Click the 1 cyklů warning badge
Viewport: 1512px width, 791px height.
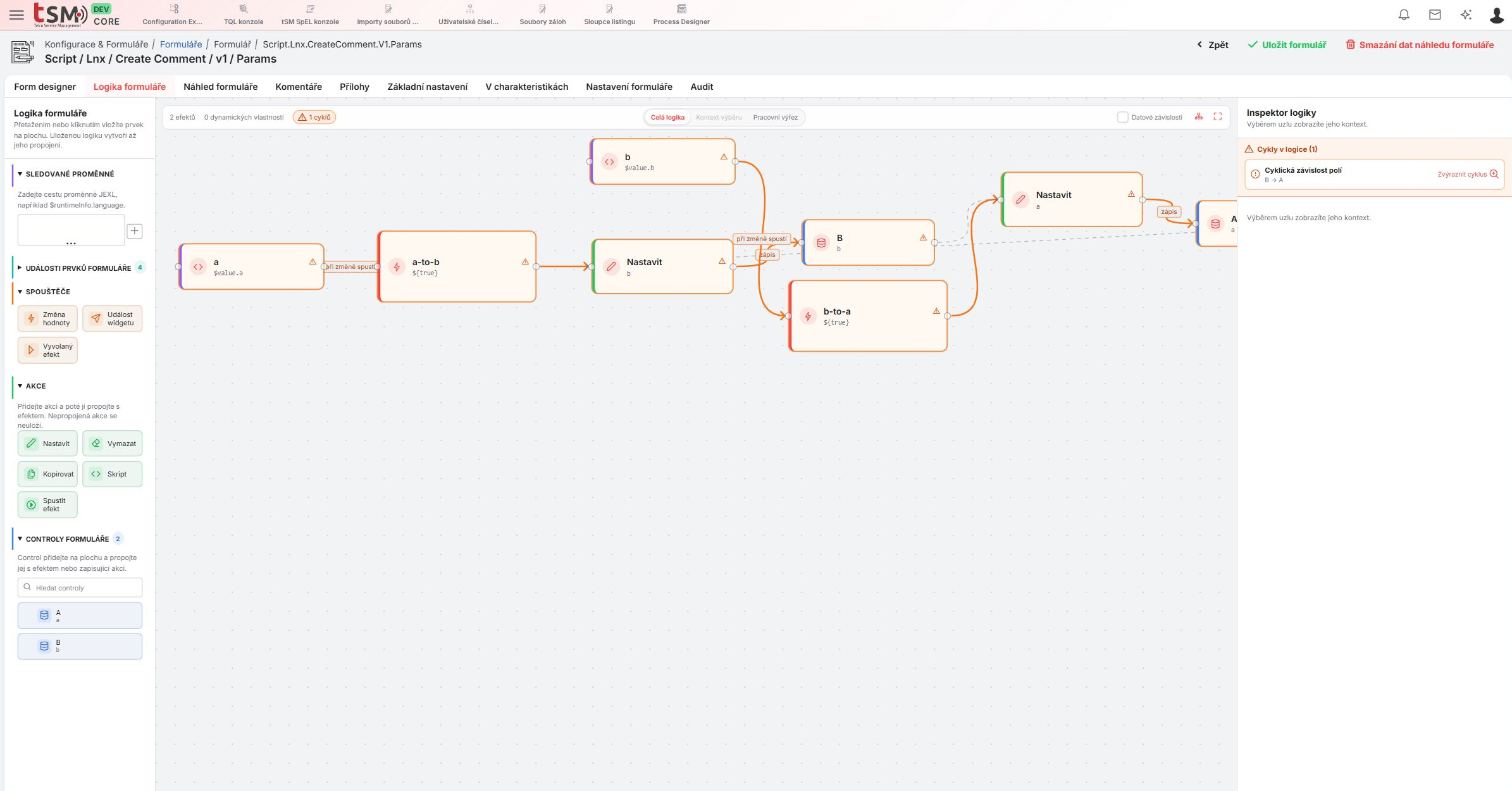314,117
